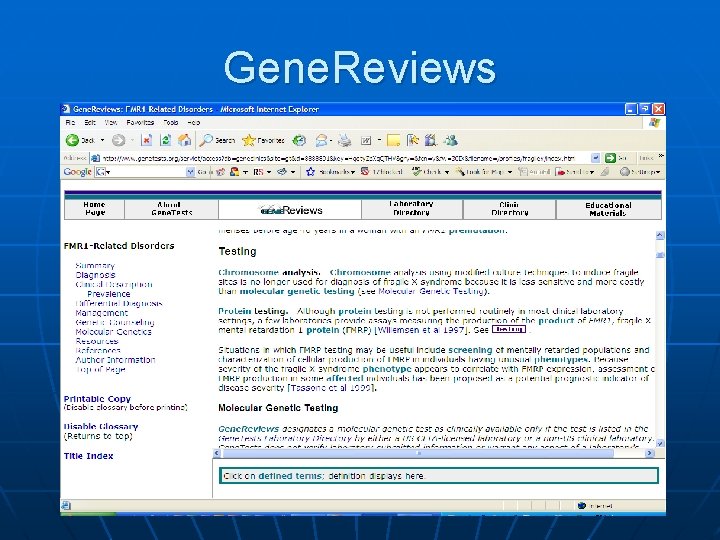Open the Favorites menu
The image size is (720, 540).
click(x=140, y=123)
